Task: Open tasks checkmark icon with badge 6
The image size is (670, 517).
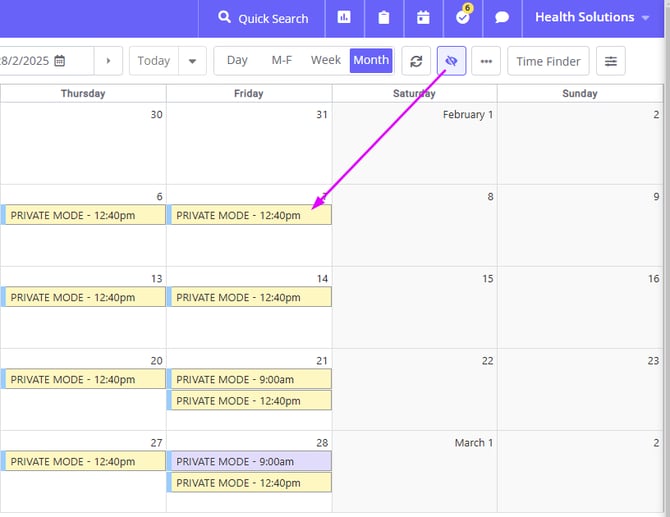Action: point(463,18)
